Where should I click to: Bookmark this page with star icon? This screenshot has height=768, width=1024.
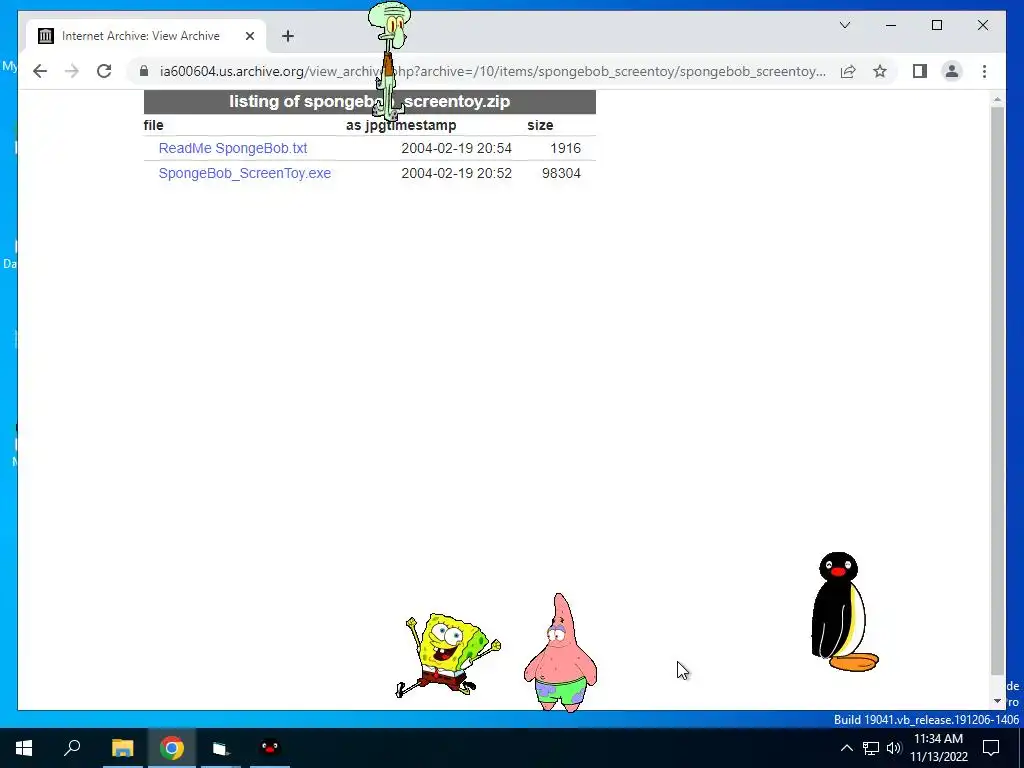[x=880, y=71]
